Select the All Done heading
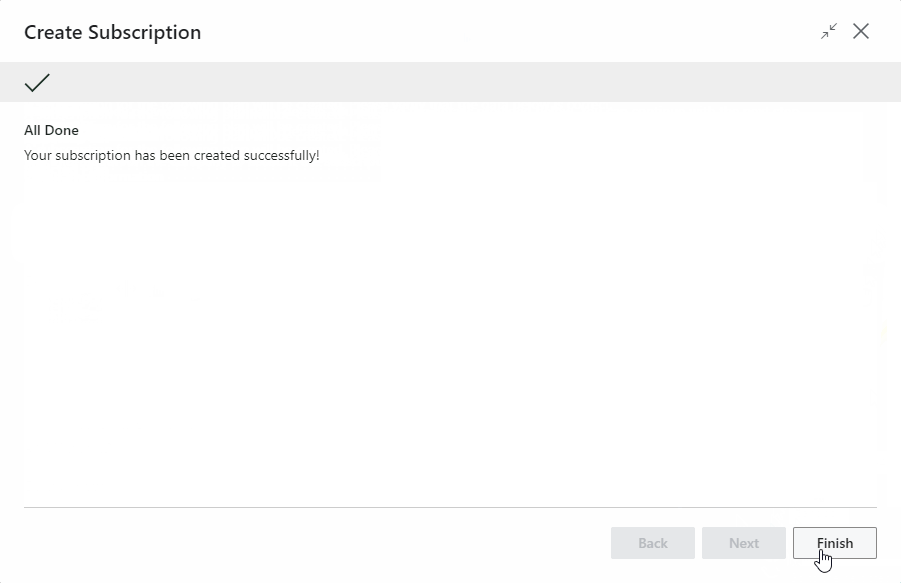901x583 pixels. point(51,130)
